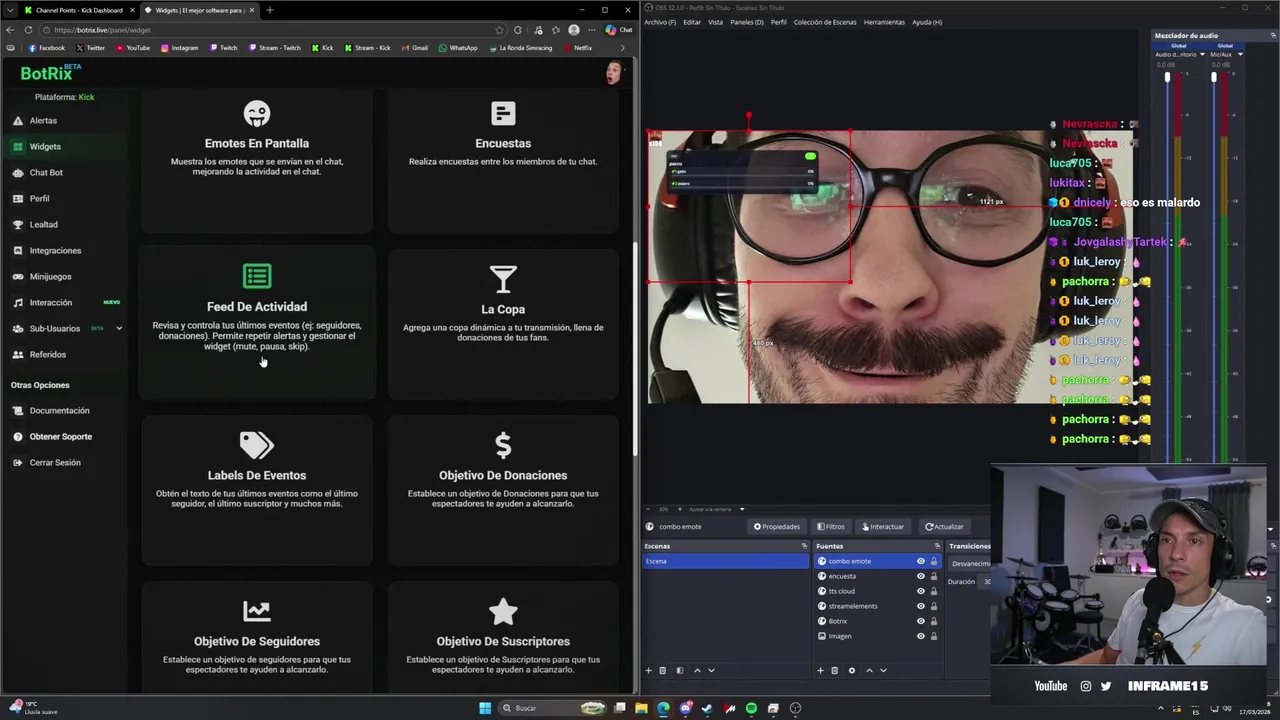Click Propiedades button in OBS
Screen dimensions: 1280x720
coord(777,526)
